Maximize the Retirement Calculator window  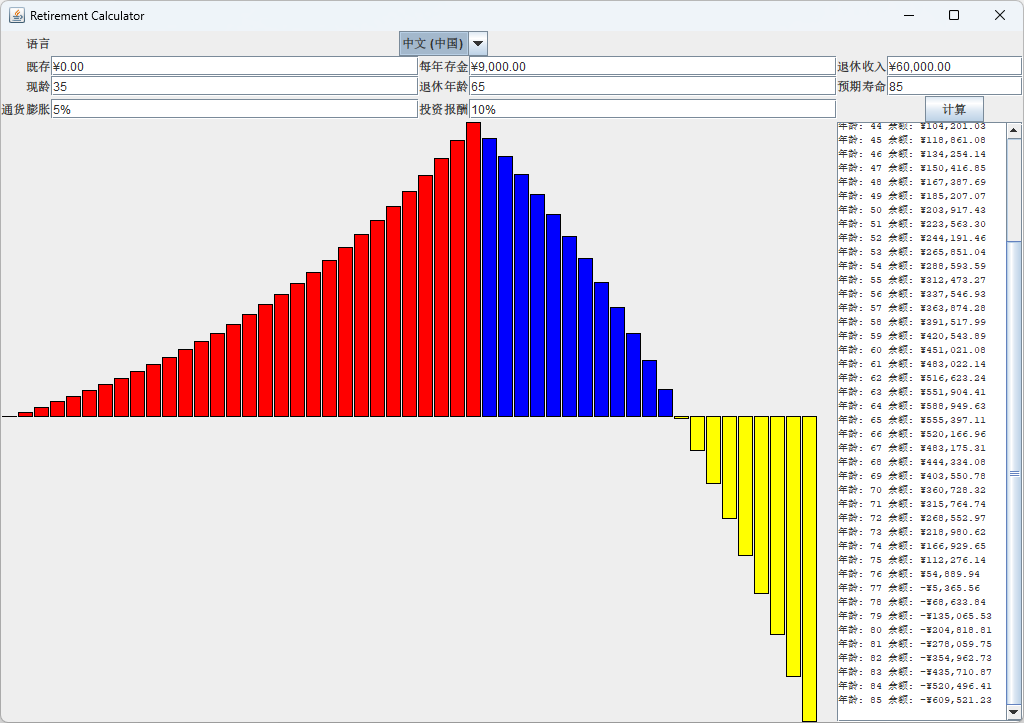(x=953, y=15)
